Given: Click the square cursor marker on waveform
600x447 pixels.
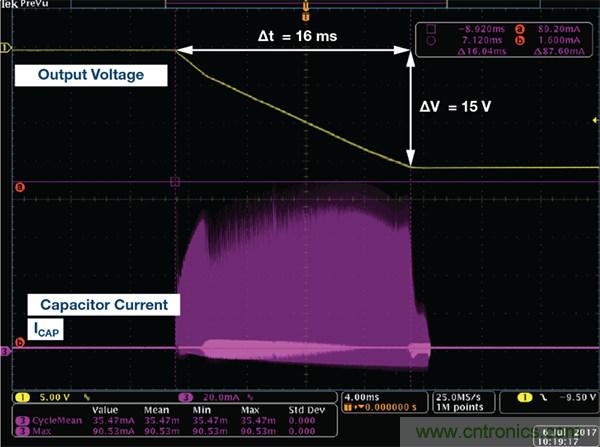Looking at the screenshot, I should [176, 182].
